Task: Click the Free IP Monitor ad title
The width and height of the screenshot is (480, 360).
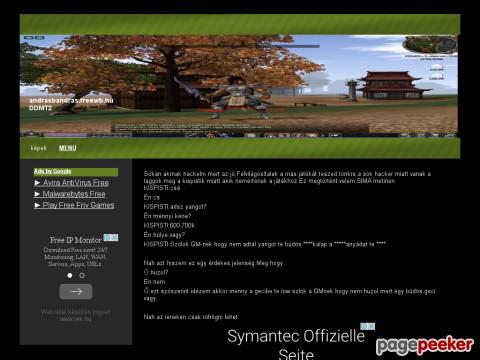Action: pyautogui.click(x=76, y=240)
